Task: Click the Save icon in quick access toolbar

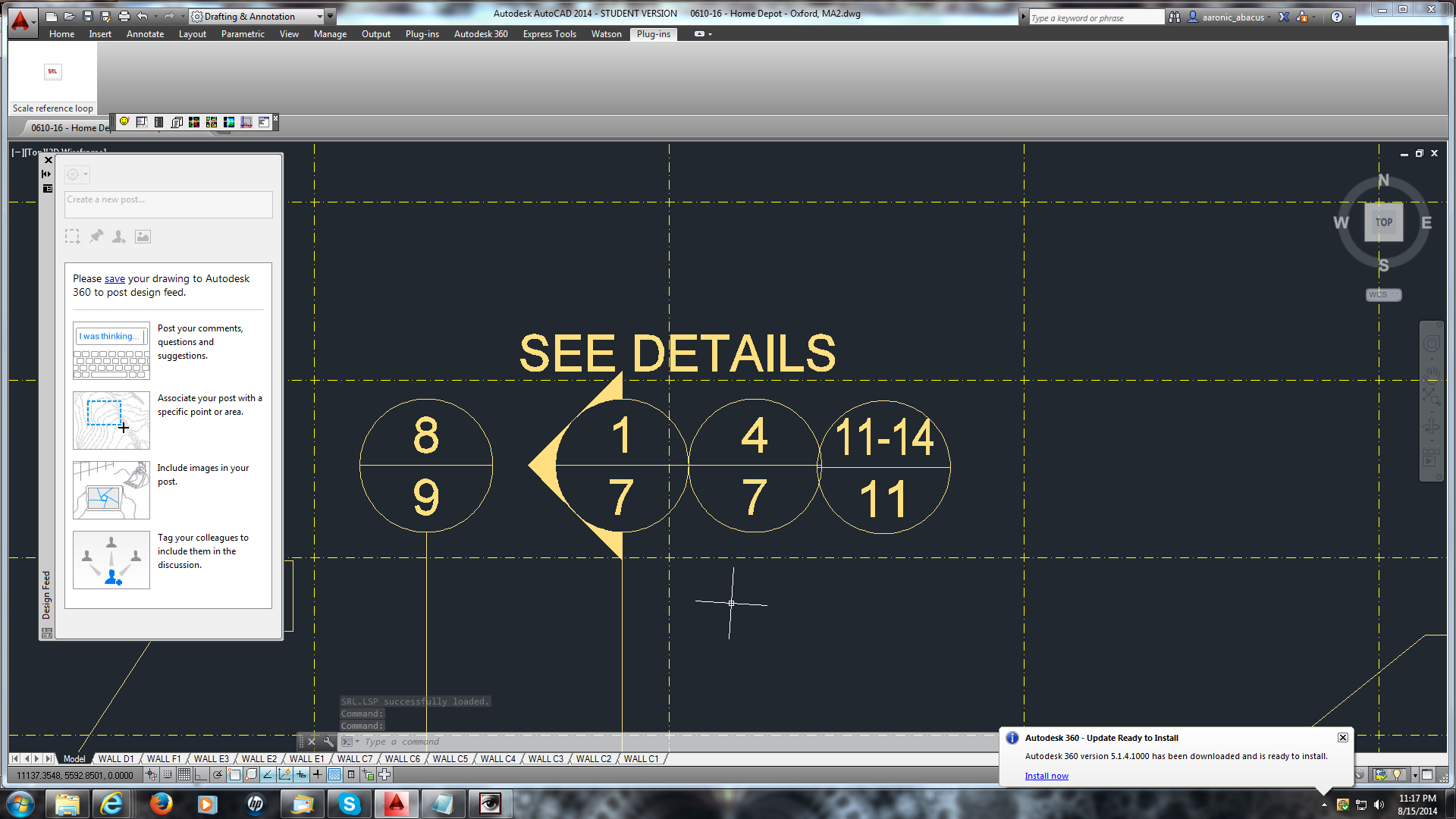Action: click(88, 16)
